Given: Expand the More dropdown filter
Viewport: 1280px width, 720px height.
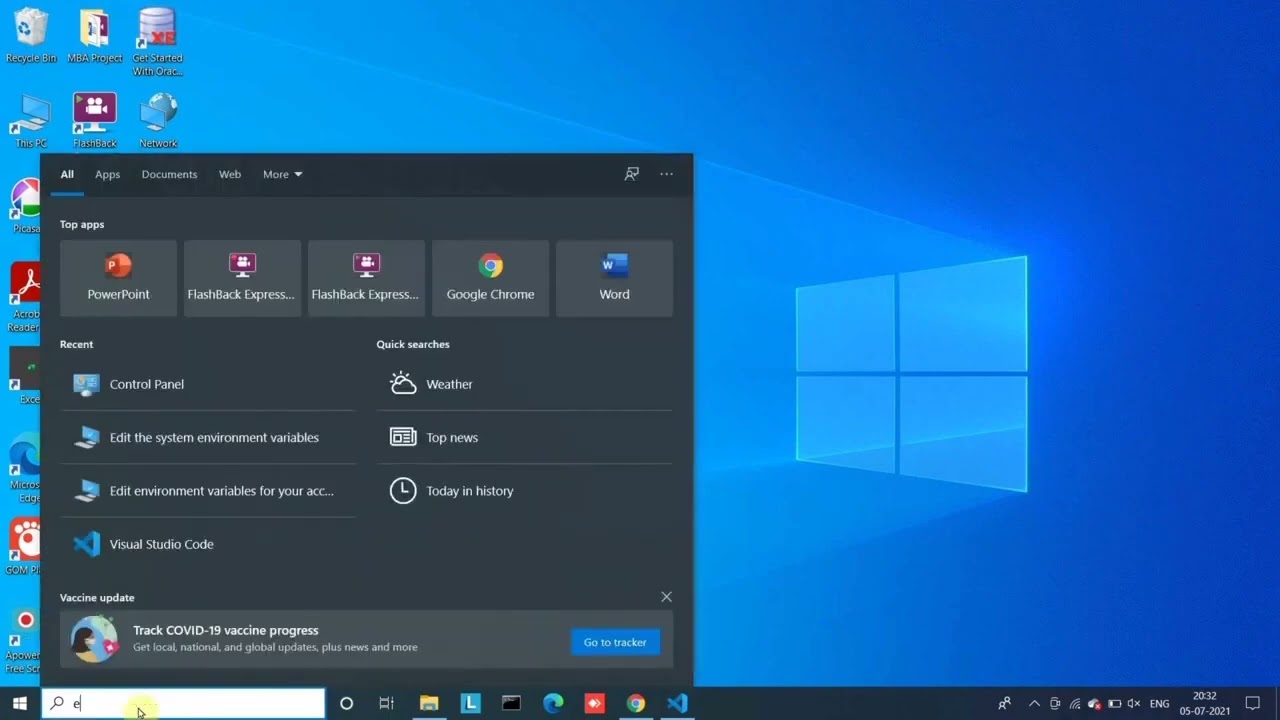Looking at the screenshot, I should coord(282,174).
